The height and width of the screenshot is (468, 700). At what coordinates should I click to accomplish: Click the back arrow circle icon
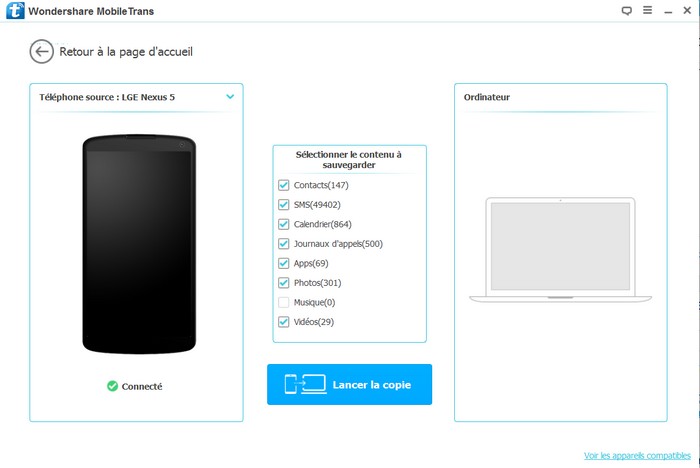click(42, 52)
